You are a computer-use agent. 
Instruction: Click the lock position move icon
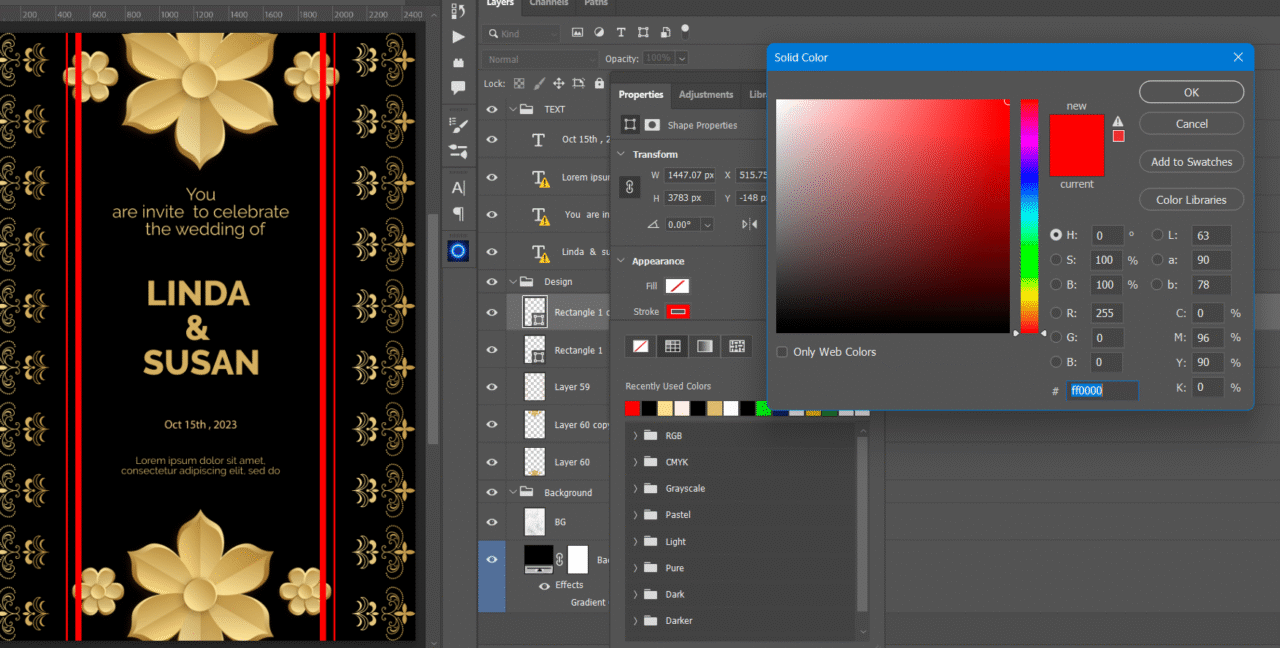pyautogui.click(x=559, y=84)
